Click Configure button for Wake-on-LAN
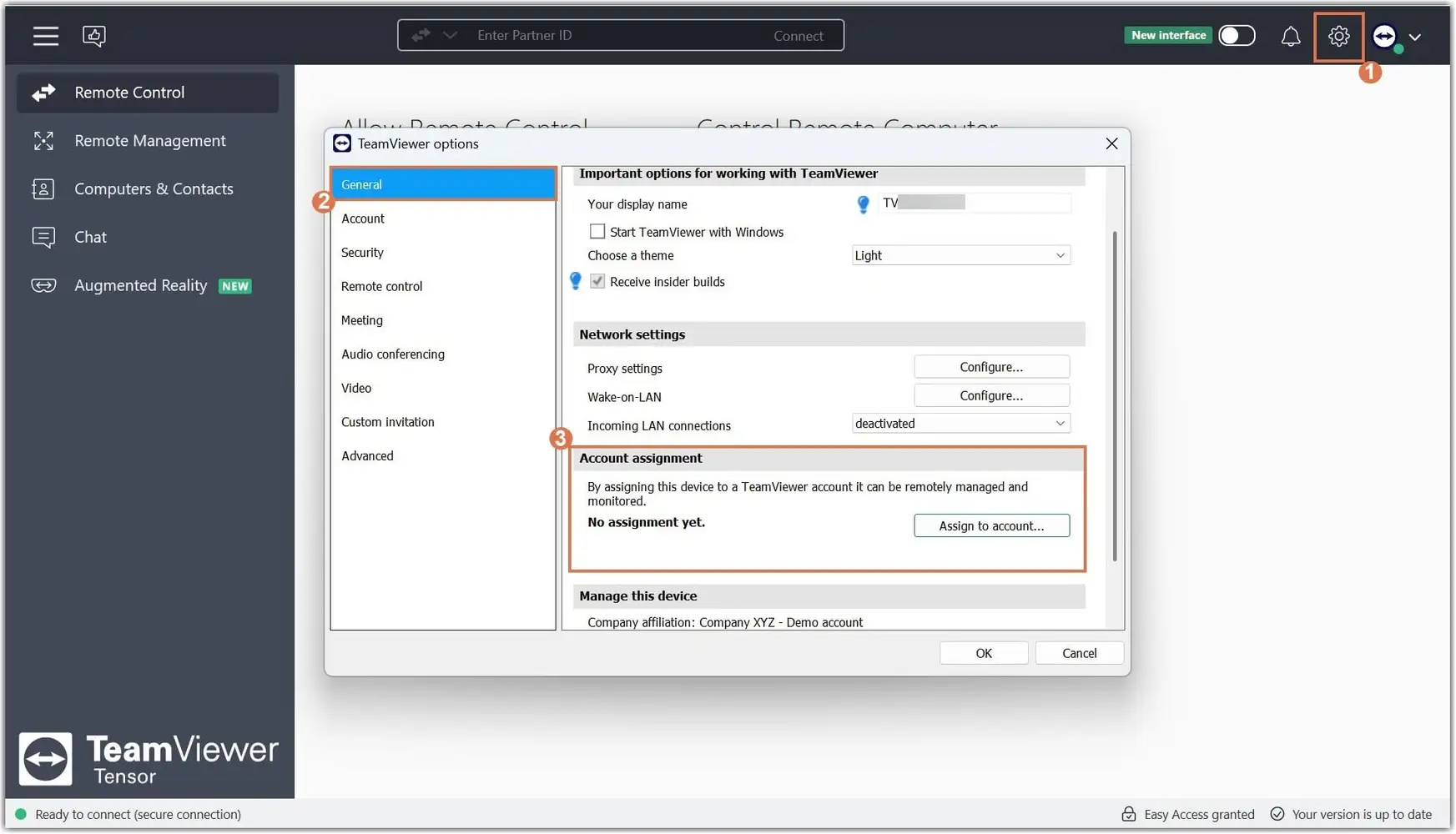This screenshot has height=834, width=1456. (991, 395)
